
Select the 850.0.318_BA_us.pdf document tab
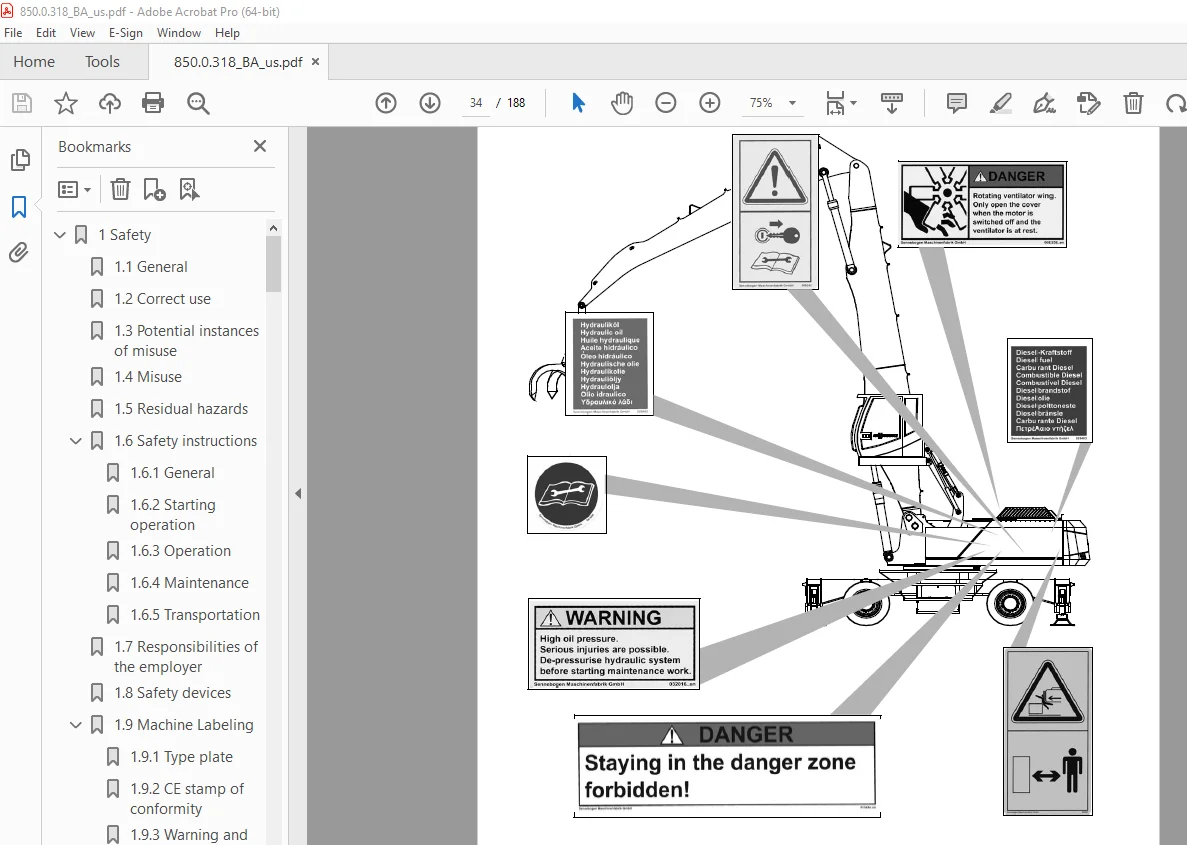click(238, 62)
